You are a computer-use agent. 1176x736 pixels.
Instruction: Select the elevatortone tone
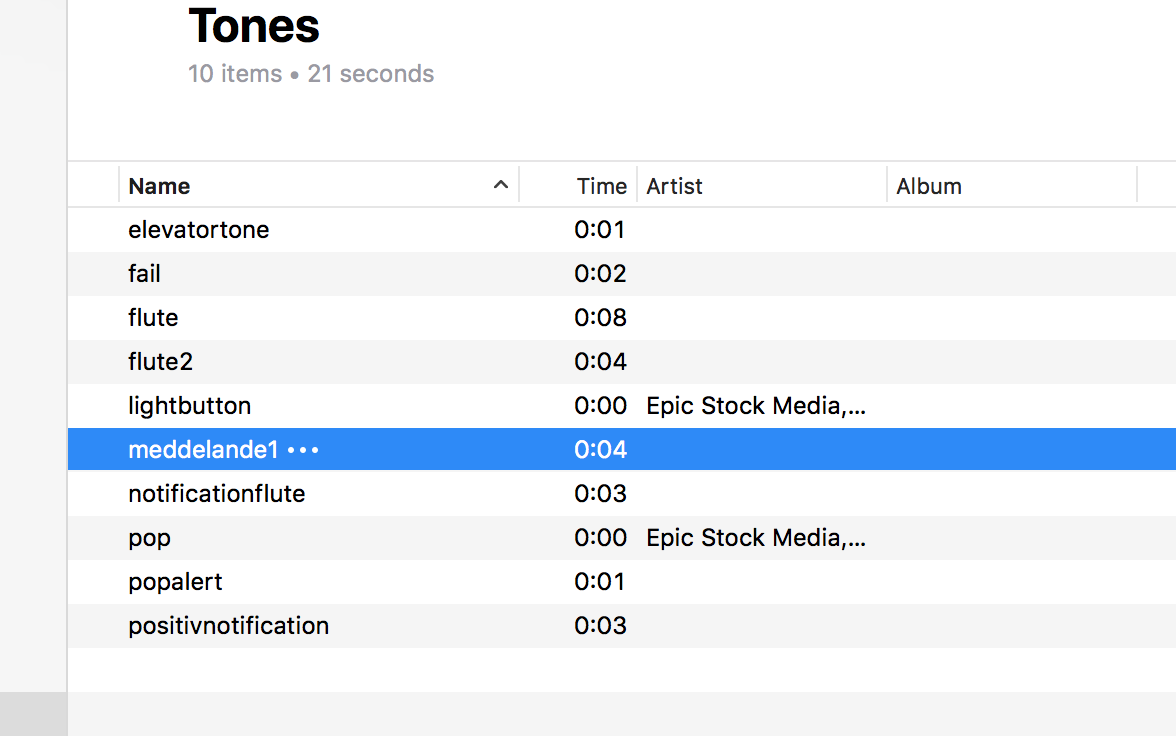click(x=199, y=230)
